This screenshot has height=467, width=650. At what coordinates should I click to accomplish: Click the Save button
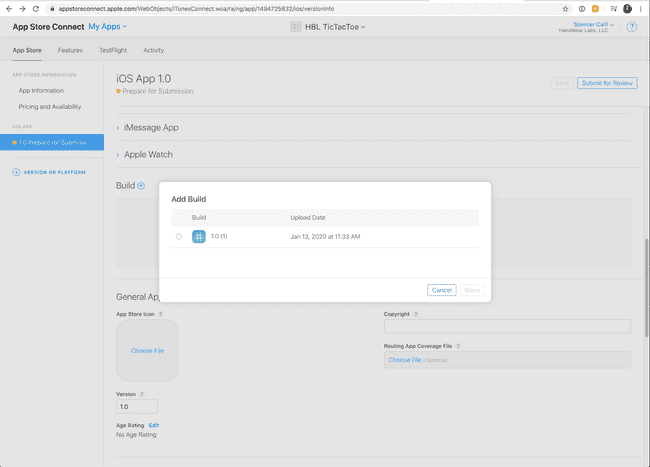[562, 83]
